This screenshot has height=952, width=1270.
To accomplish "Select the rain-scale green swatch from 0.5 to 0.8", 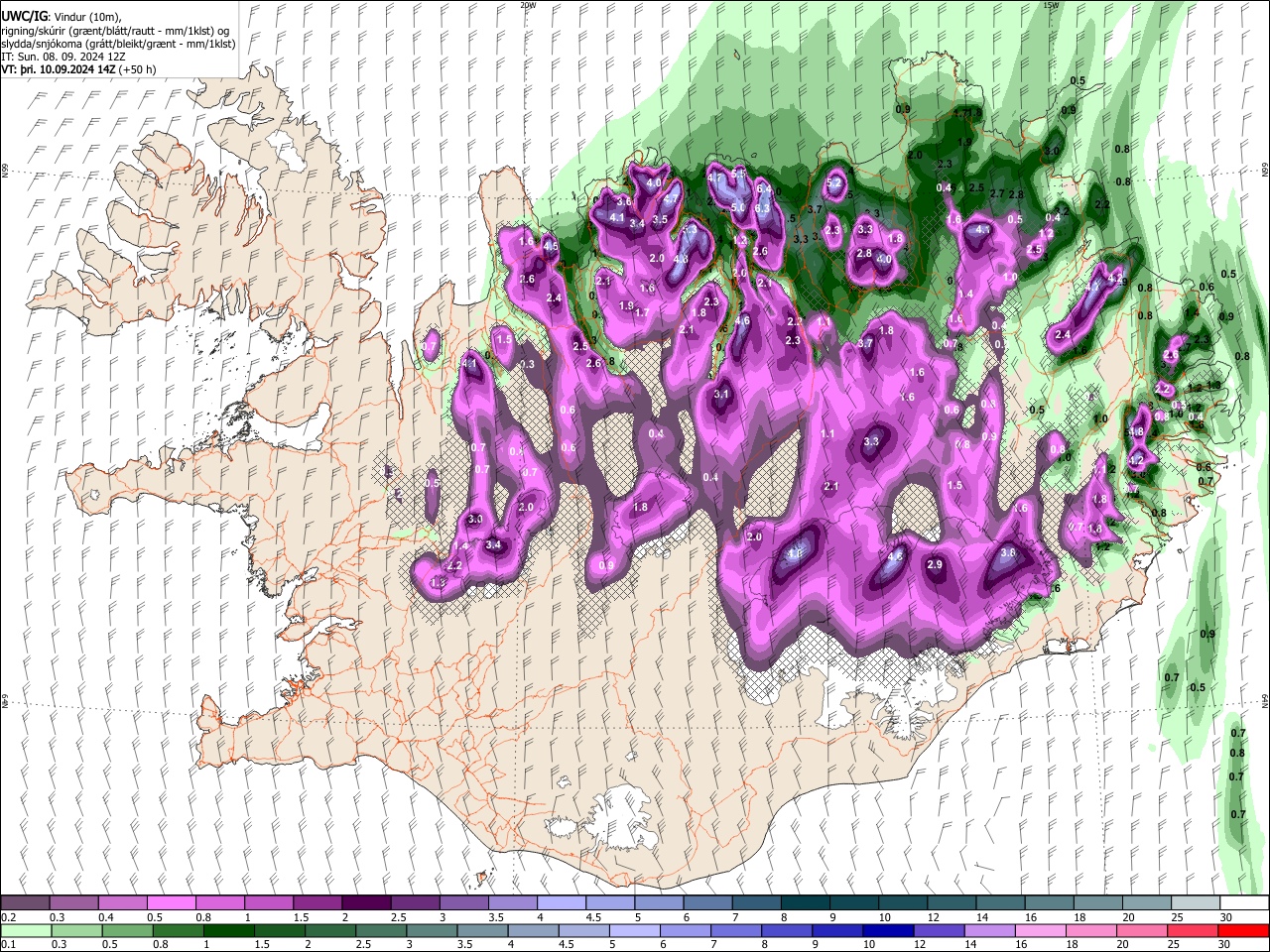I will tap(127, 930).
